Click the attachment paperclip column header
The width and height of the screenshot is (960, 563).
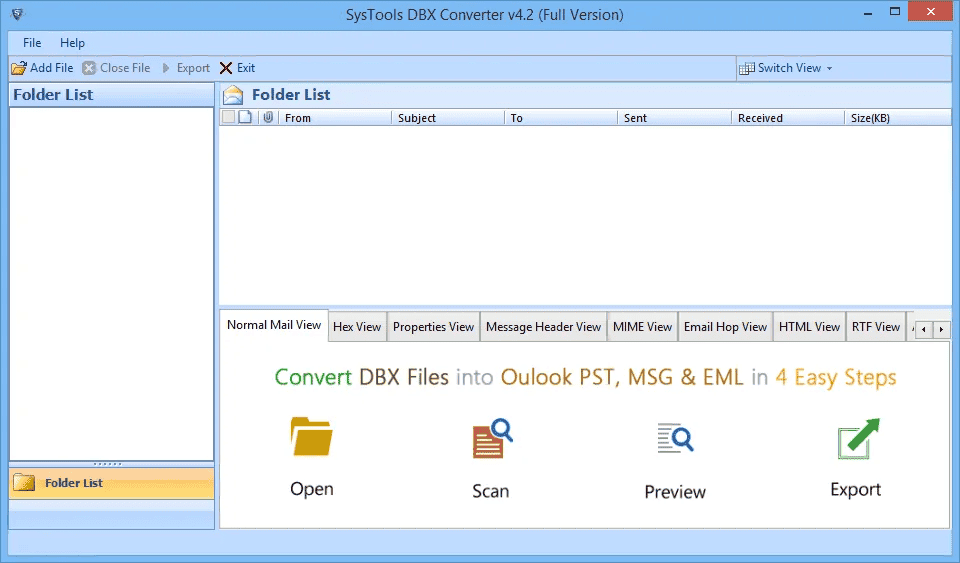coord(268,117)
